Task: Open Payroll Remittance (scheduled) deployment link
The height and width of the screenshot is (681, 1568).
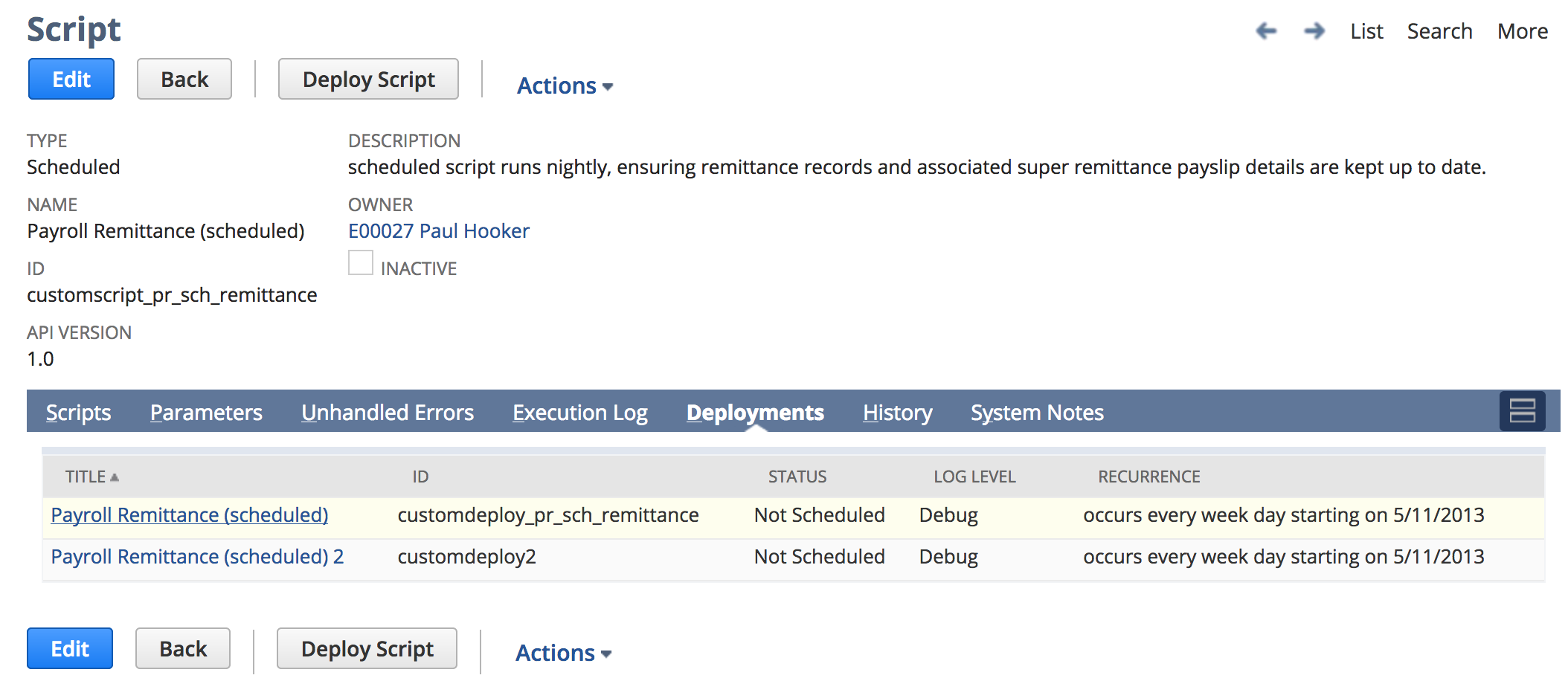Action: click(x=190, y=515)
